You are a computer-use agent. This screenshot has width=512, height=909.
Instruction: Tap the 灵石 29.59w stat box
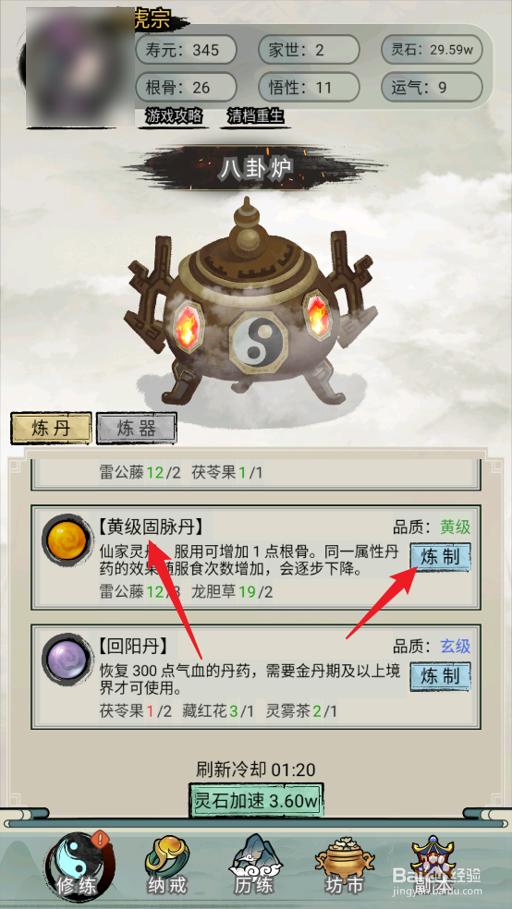(432, 49)
